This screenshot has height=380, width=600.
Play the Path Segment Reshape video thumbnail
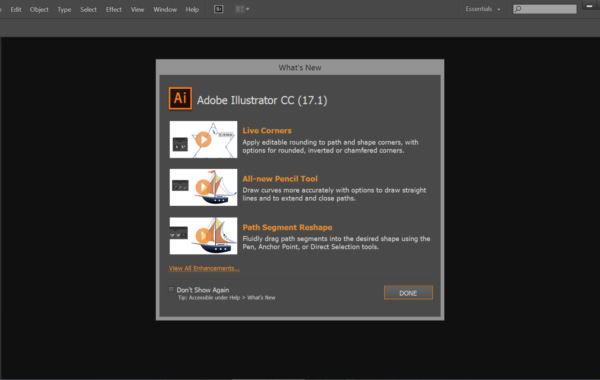coord(203,236)
